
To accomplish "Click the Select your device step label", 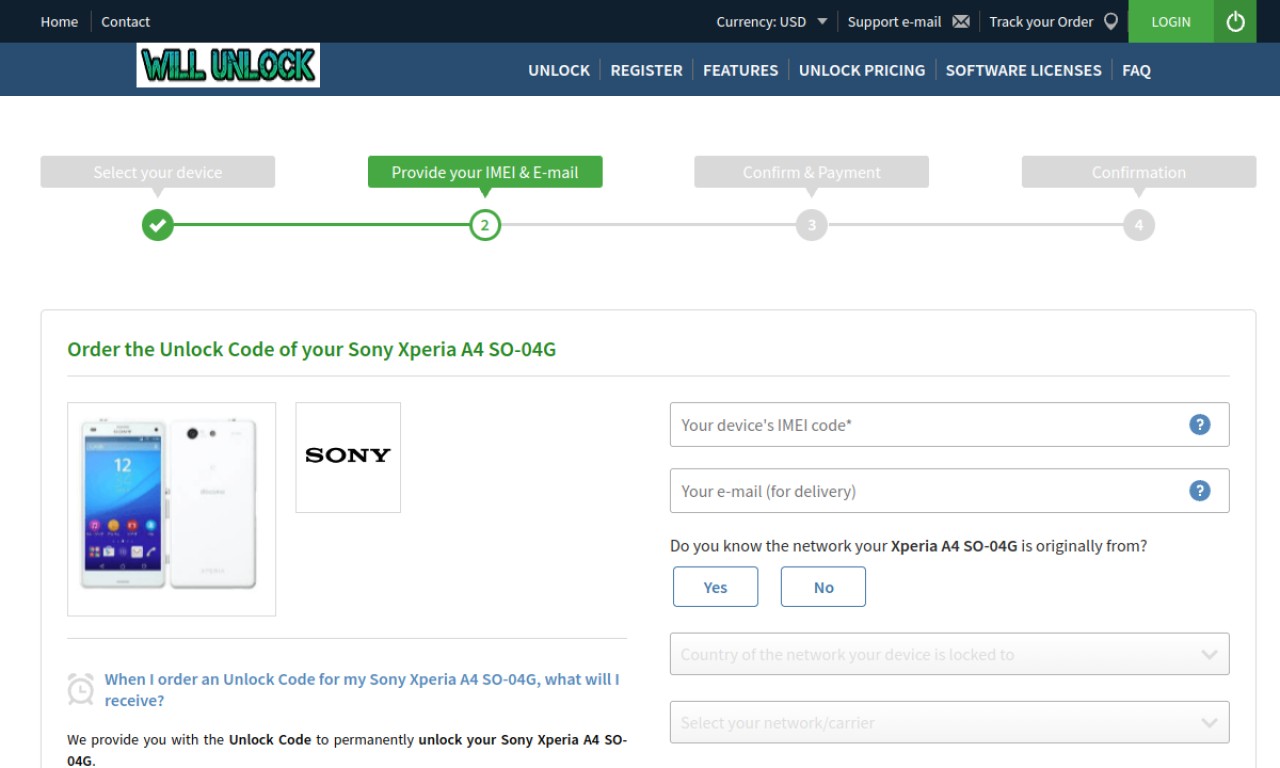I will coord(158,172).
